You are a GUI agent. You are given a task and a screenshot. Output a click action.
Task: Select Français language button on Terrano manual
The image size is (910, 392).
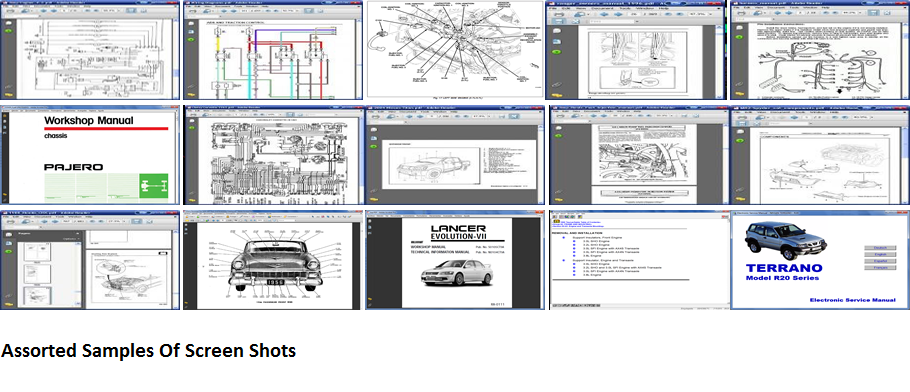click(880, 268)
